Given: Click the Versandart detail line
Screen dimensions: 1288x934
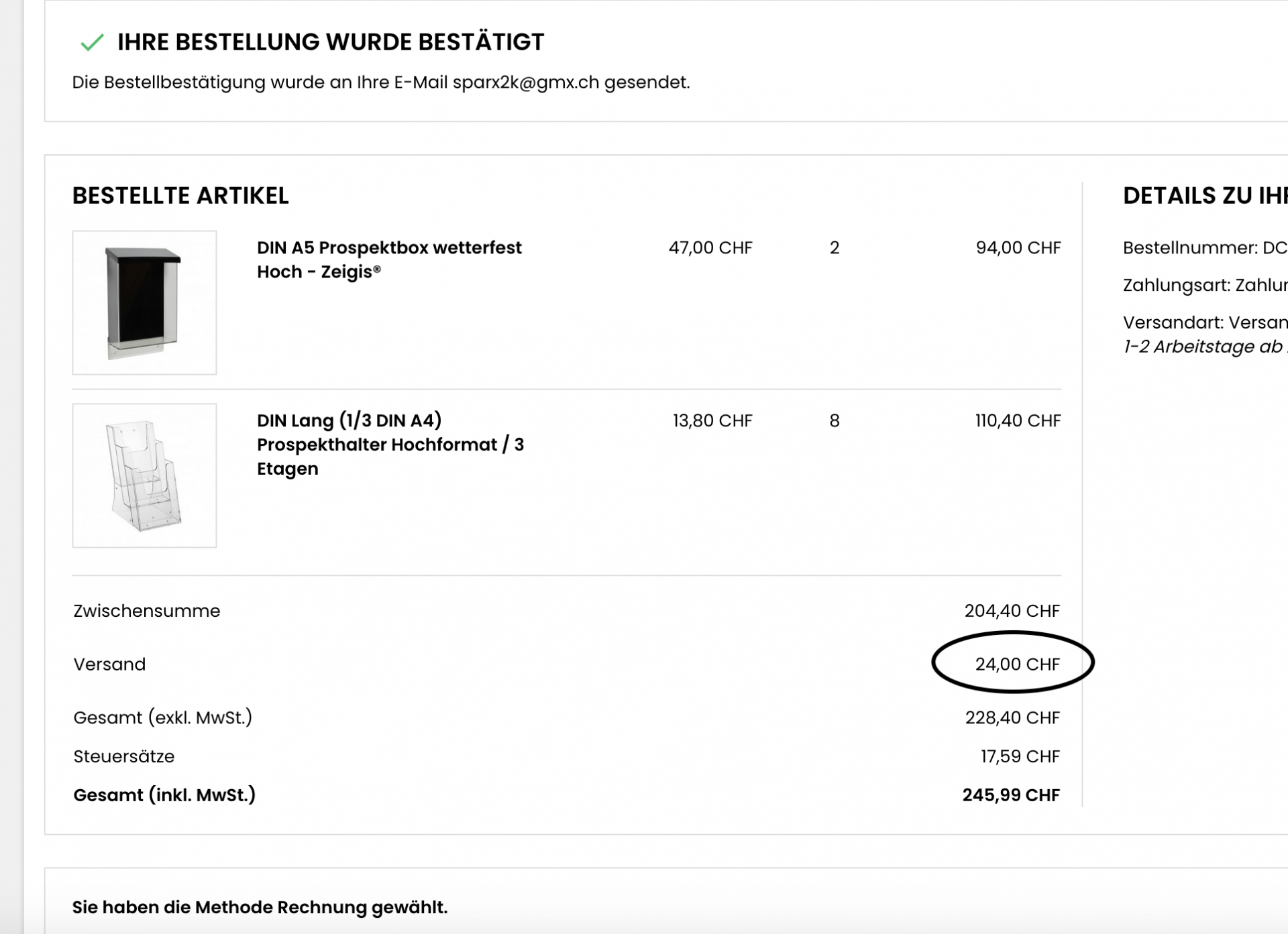Looking at the screenshot, I should click(x=1204, y=323).
